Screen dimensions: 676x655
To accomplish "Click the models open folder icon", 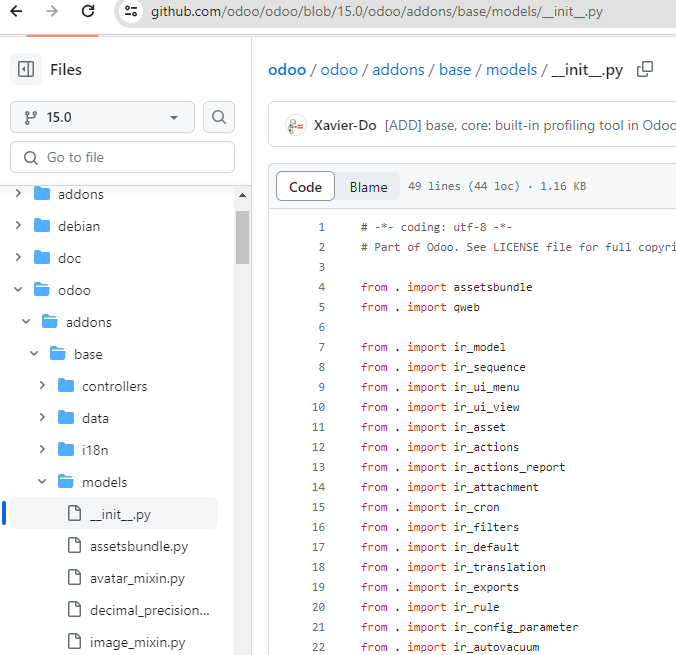I will tap(66, 481).
